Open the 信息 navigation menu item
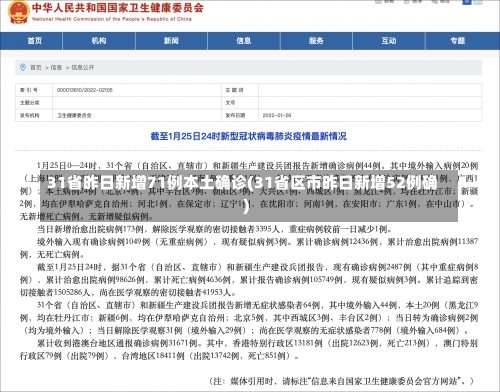500x392 pixels. coord(244,41)
